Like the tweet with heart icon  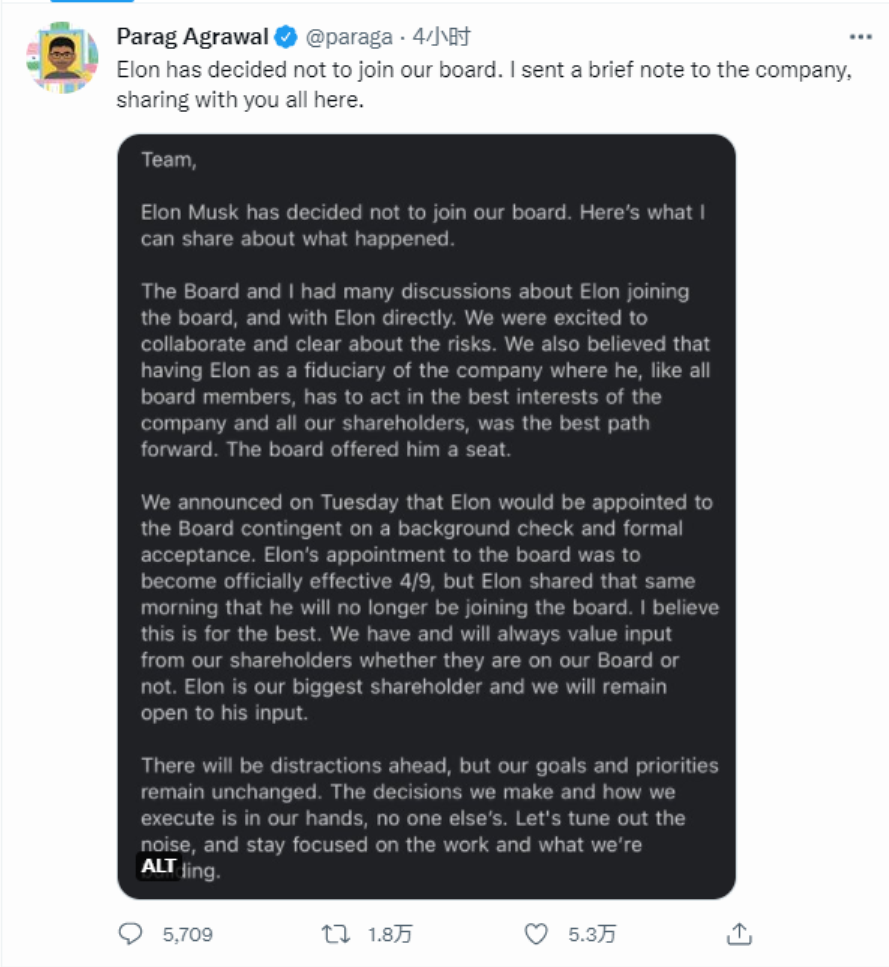point(537,934)
